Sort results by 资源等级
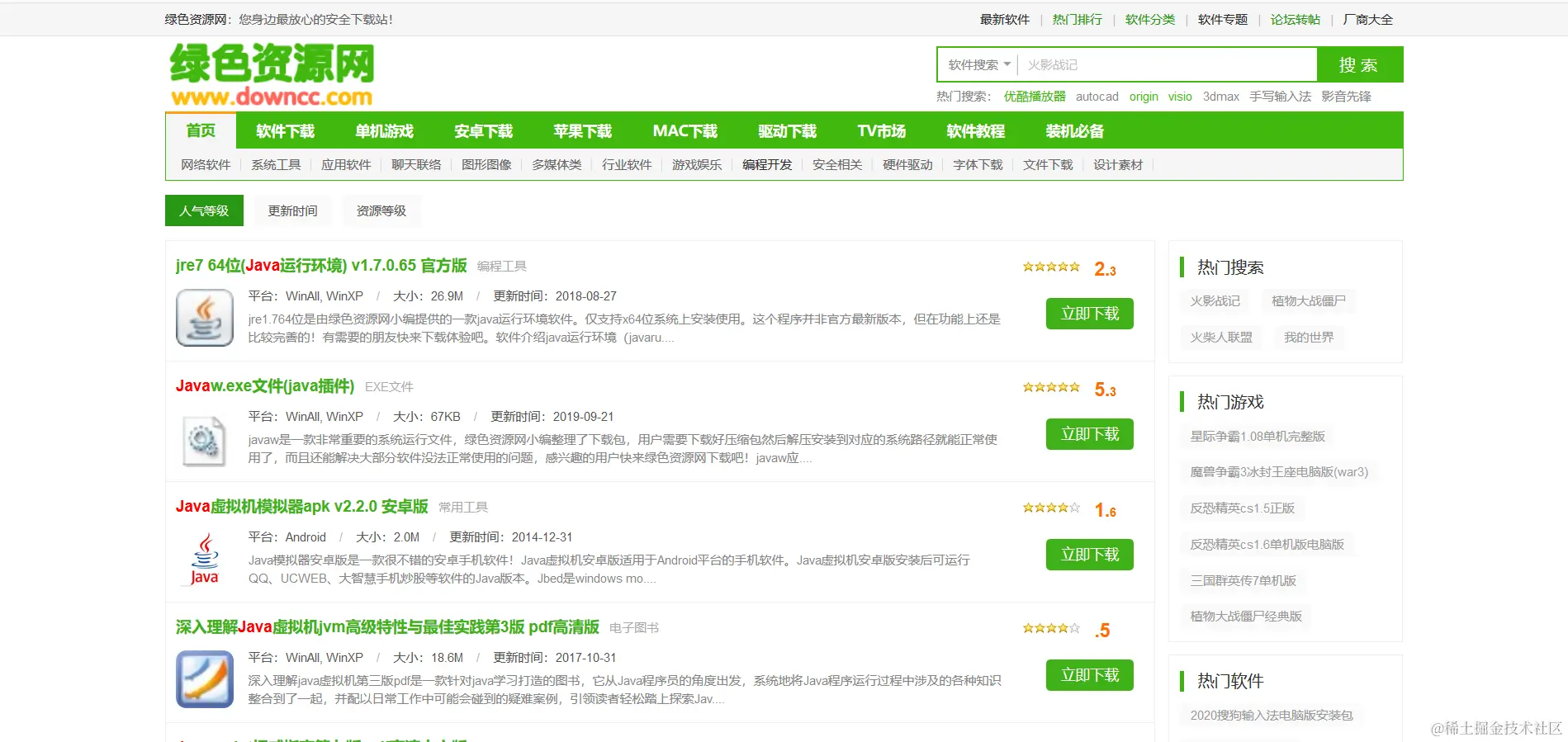The height and width of the screenshot is (742, 1568). (381, 210)
